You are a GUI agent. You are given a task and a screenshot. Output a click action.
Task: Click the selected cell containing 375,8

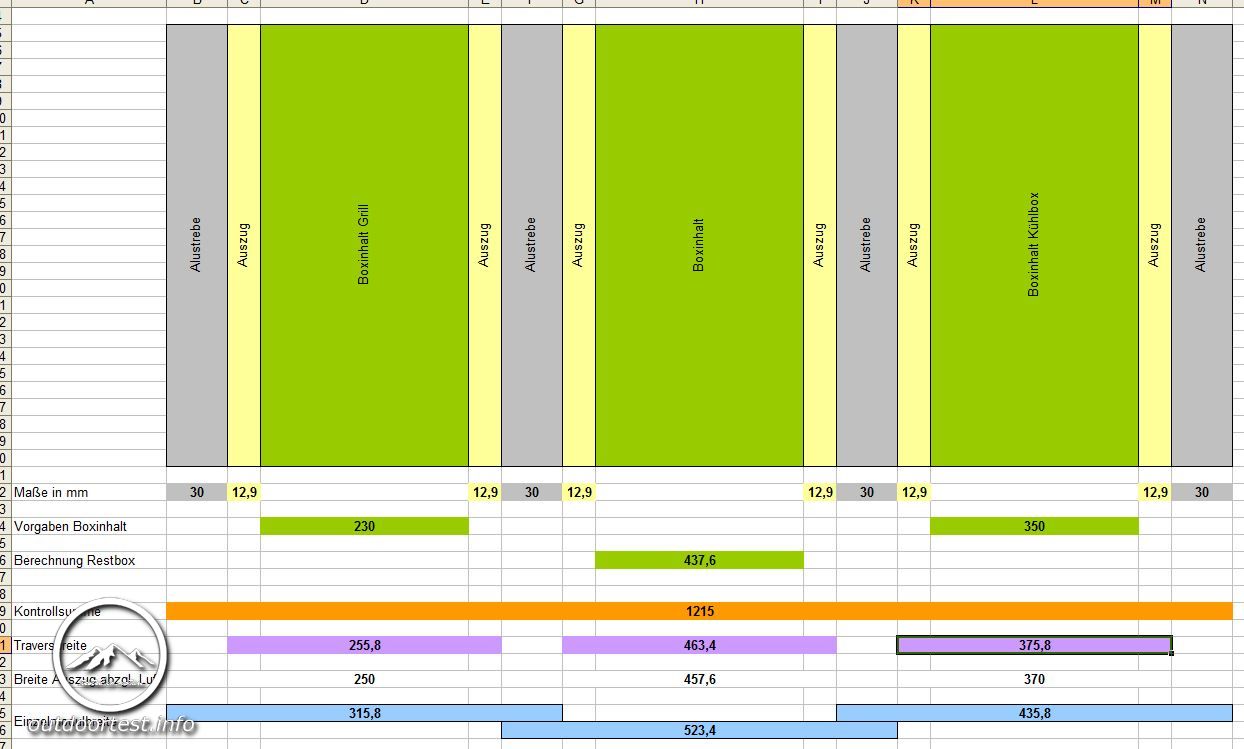pyautogui.click(x=1034, y=645)
